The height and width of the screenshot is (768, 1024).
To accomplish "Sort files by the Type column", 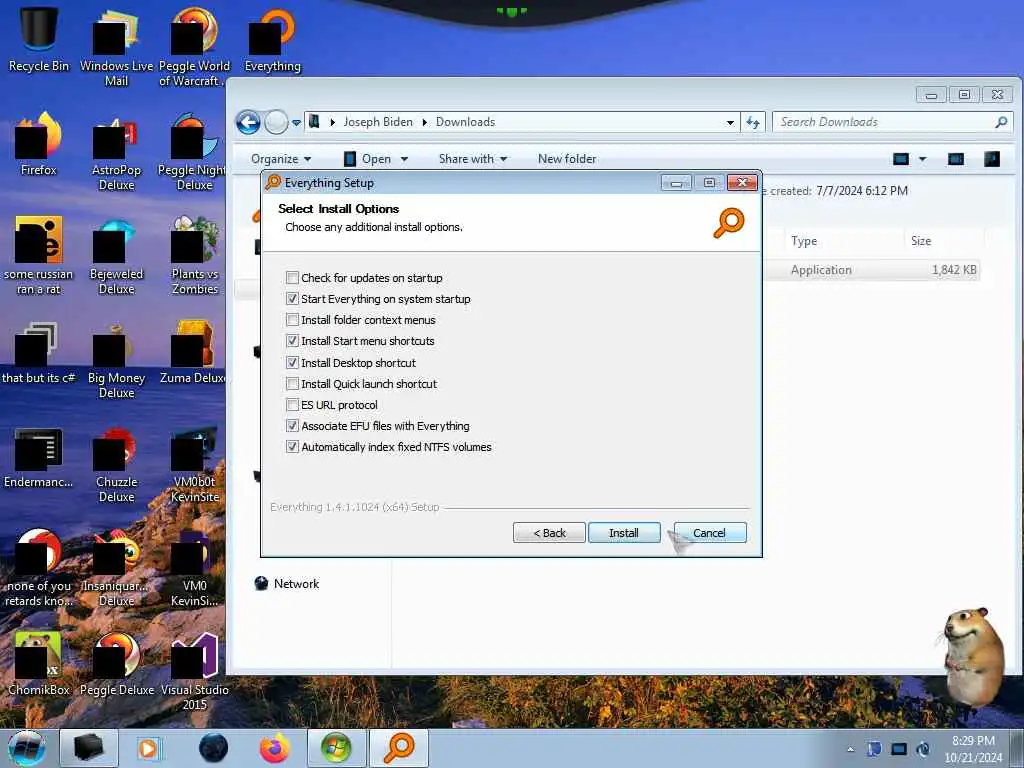I will click(x=804, y=241).
